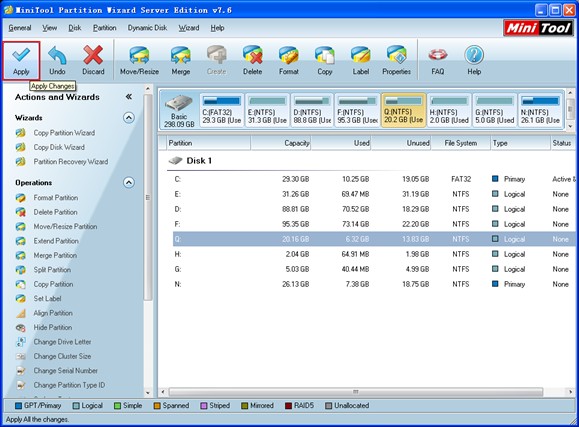Open the Dynamic Disk menu

(147, 28)
